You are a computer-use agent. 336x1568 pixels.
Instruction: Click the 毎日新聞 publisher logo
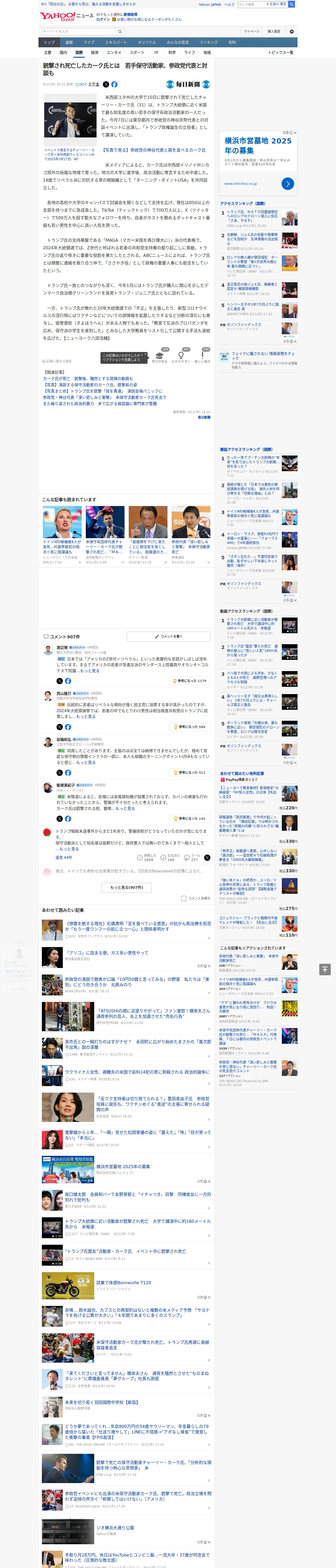188,85
